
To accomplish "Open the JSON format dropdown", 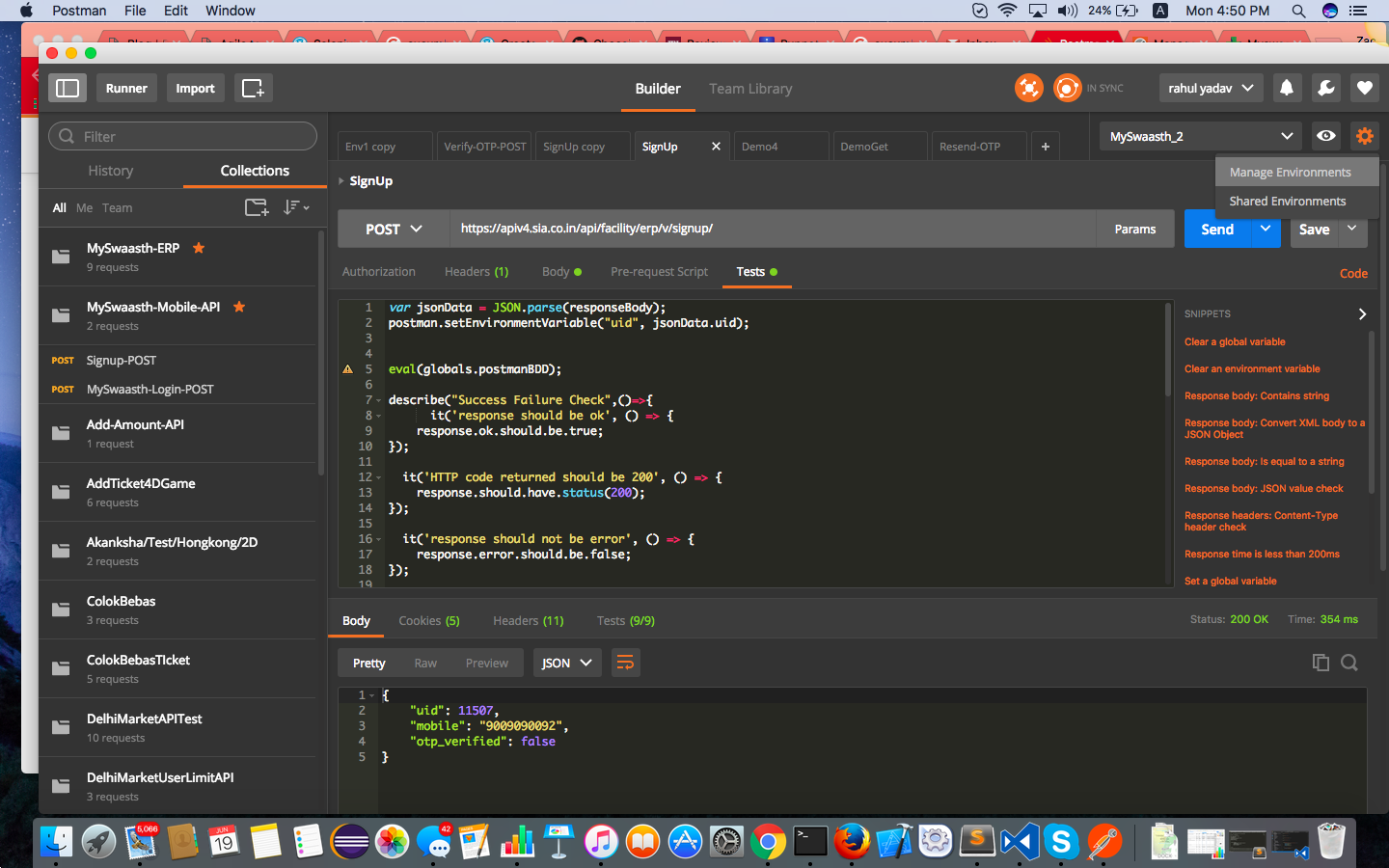I will [566, 663].
